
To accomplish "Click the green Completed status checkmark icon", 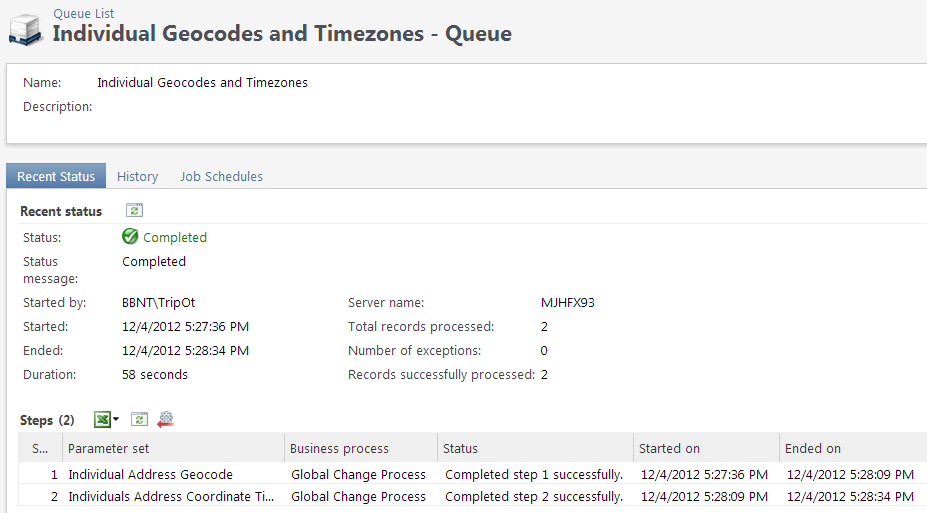I will (130, 237).
